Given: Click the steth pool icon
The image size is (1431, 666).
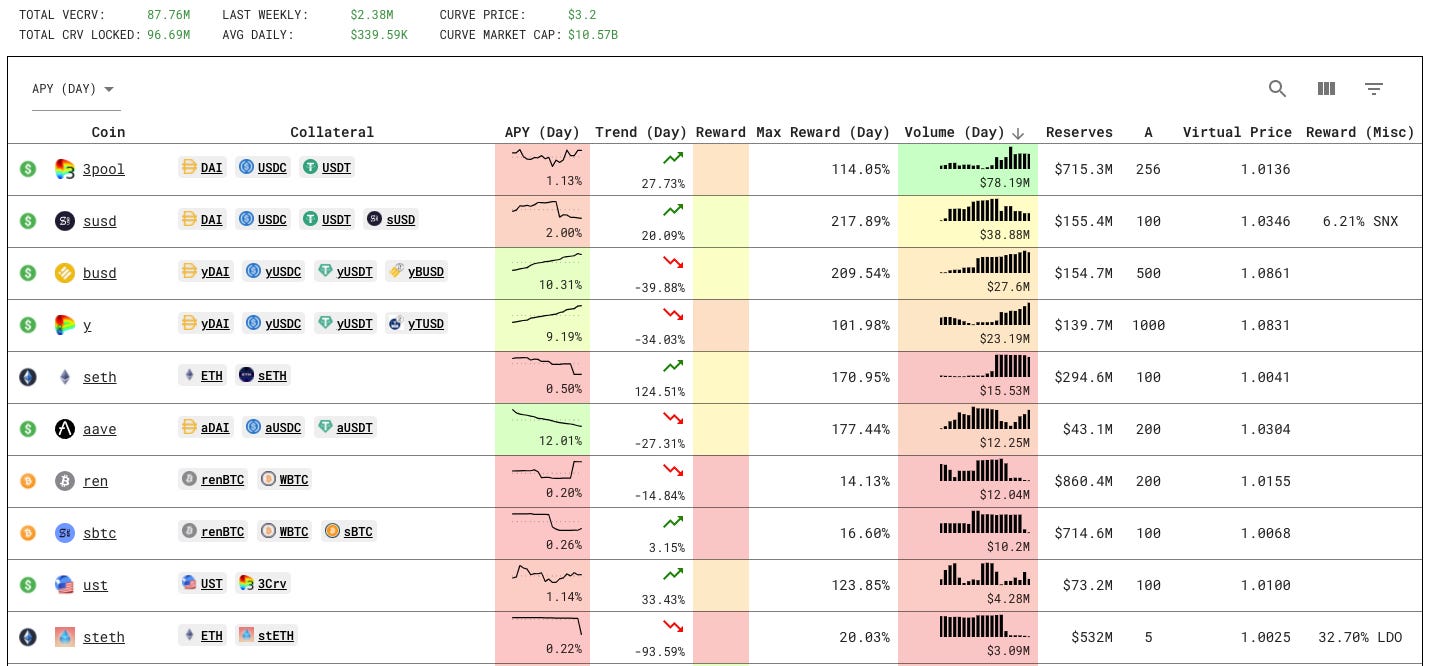Looking at the screenshot, I should click(65, 636).
